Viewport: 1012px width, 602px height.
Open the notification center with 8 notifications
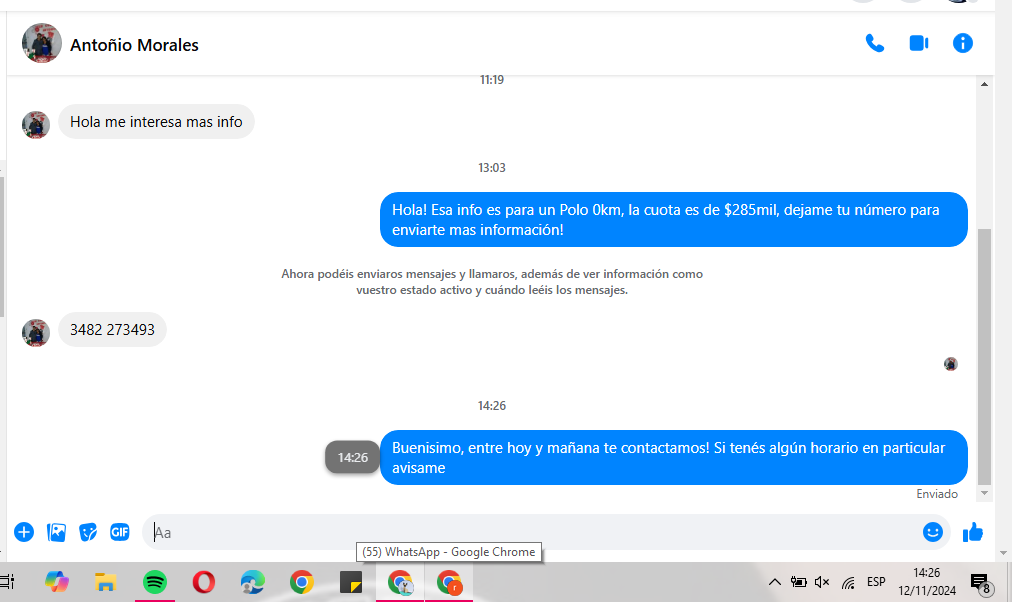981,584
